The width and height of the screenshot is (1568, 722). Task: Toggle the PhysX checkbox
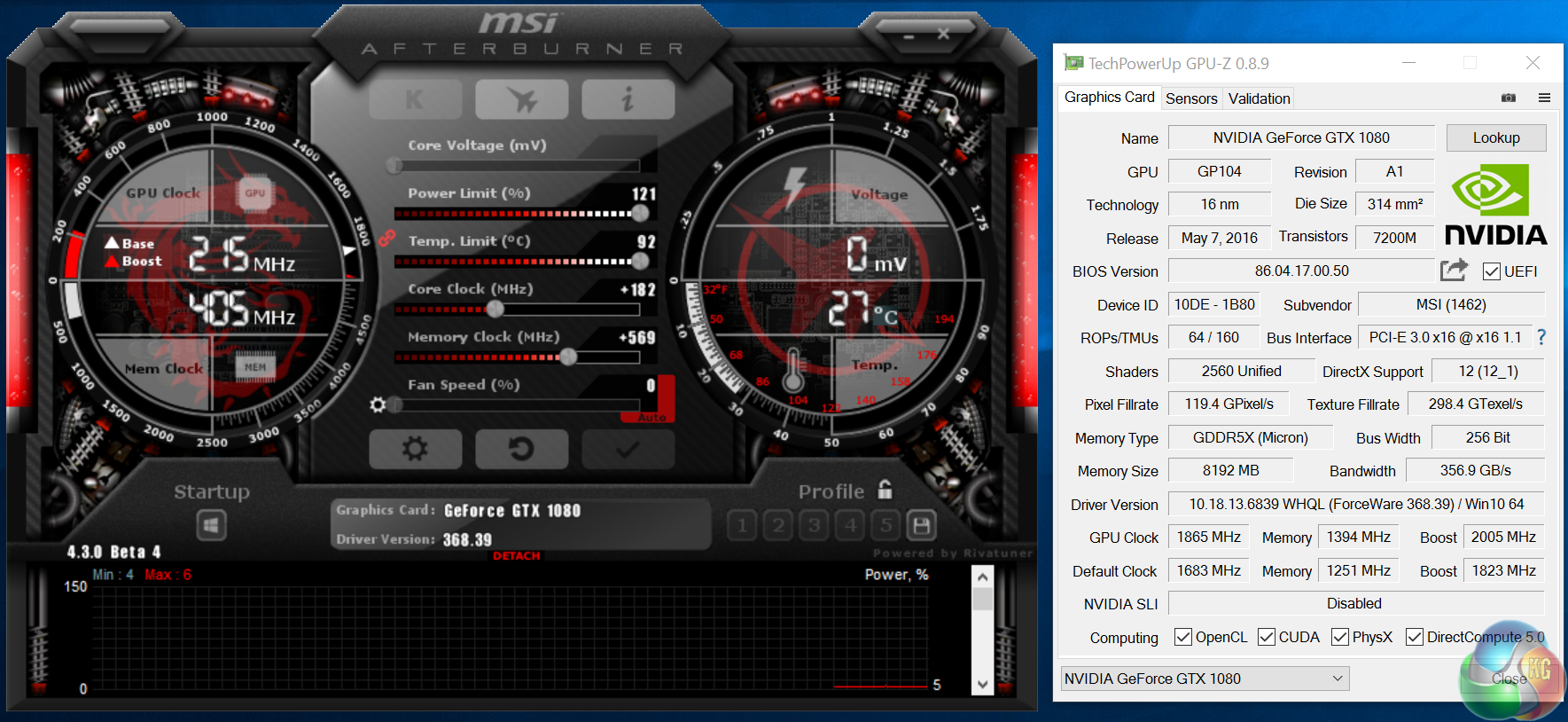(x=1339, y=637)
